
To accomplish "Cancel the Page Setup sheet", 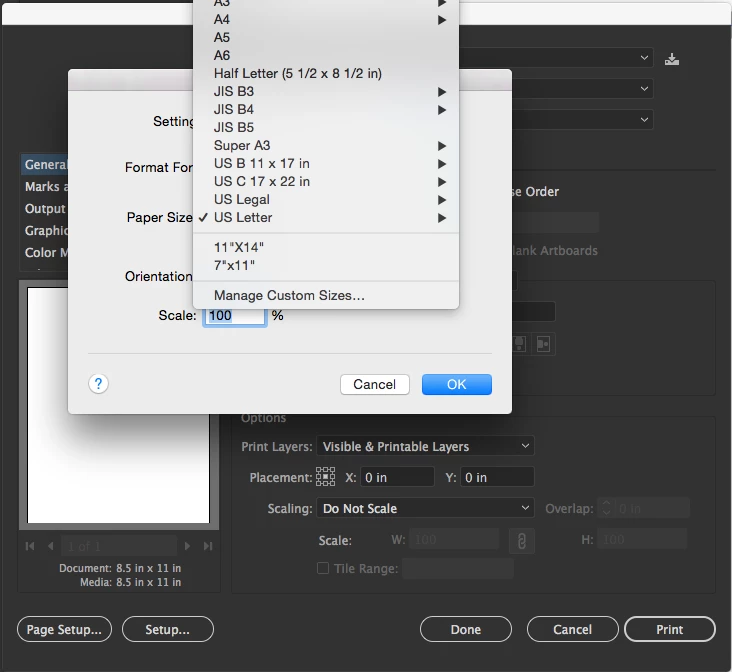I will point(375,384).
